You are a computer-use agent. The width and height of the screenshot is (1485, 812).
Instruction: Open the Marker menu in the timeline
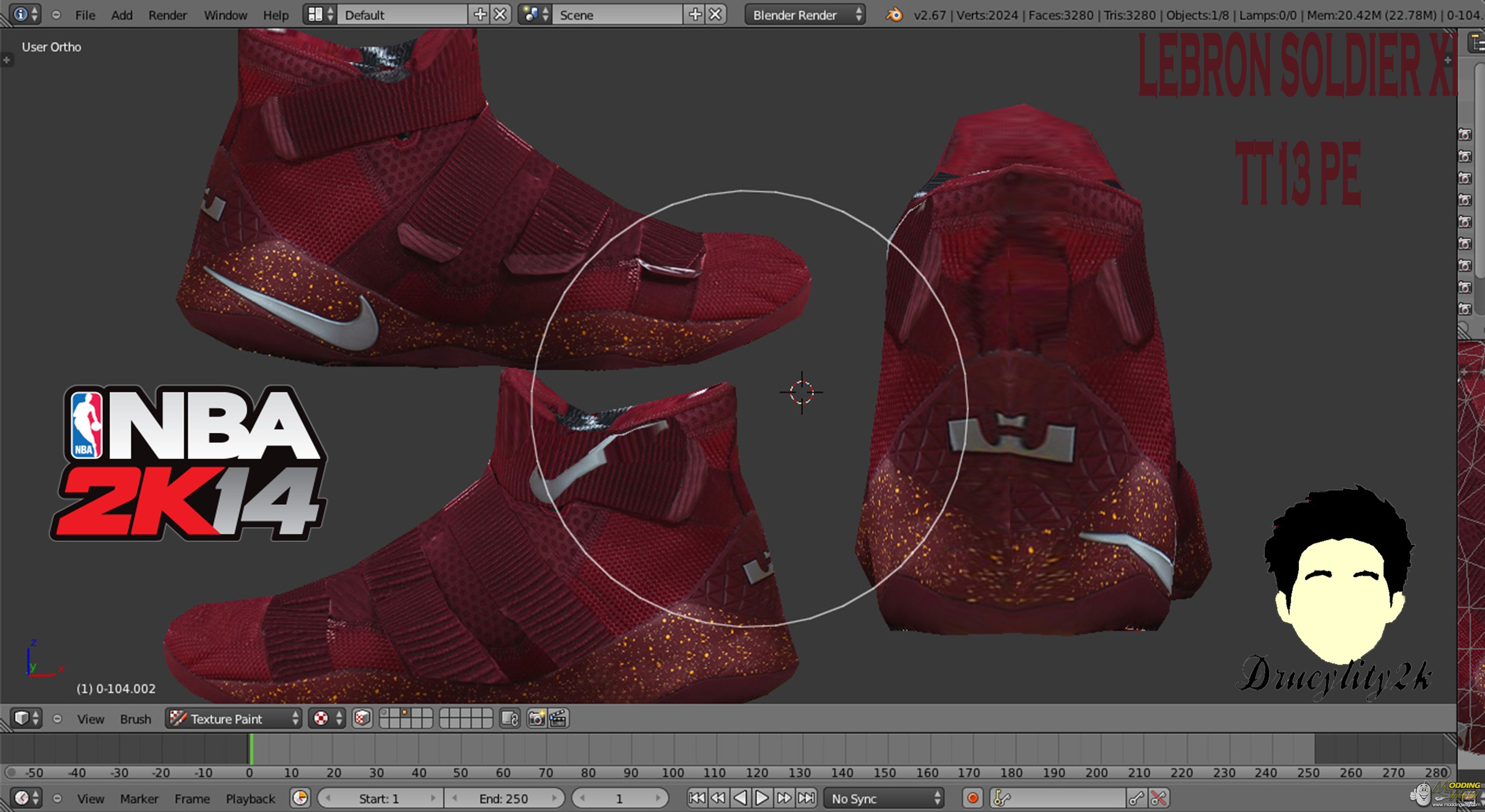pos(139,798)
